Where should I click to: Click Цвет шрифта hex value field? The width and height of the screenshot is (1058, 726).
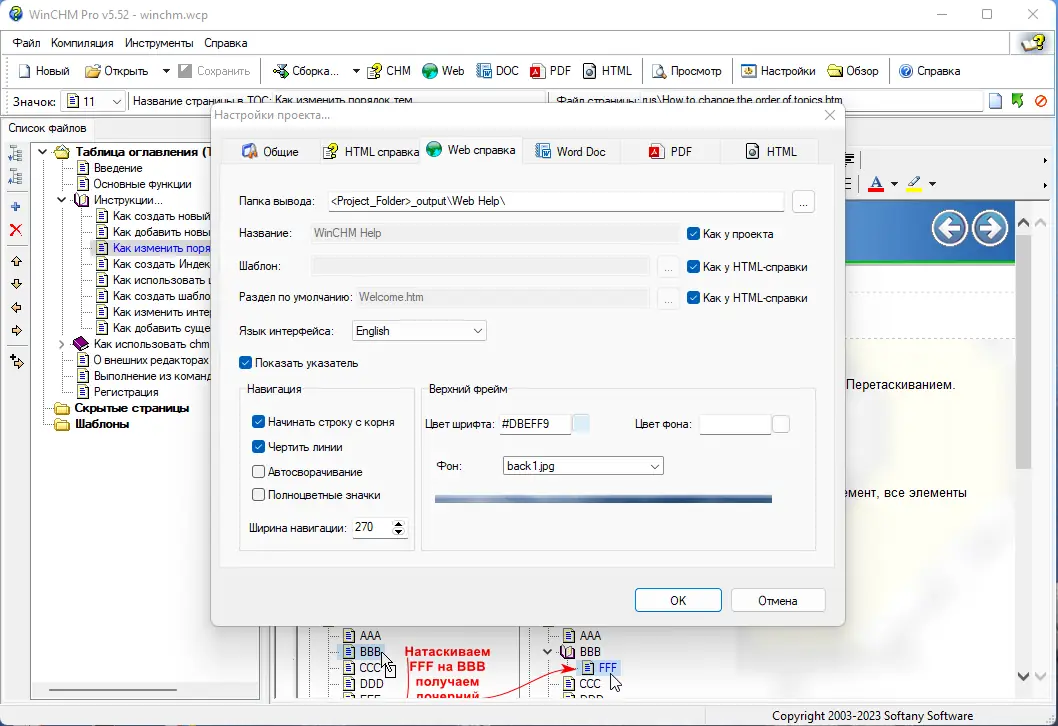click(x=535, y=424)
